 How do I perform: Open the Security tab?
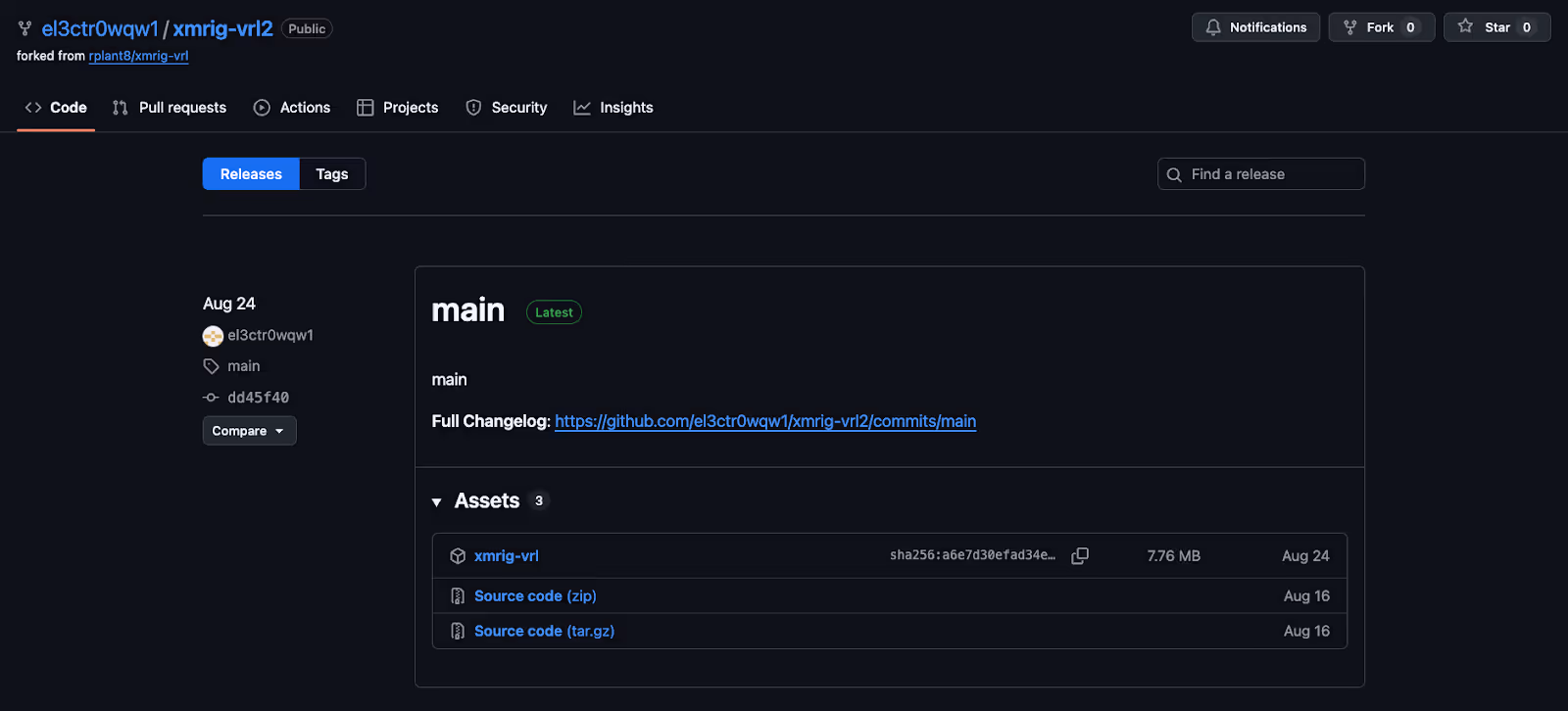(506, 108)
